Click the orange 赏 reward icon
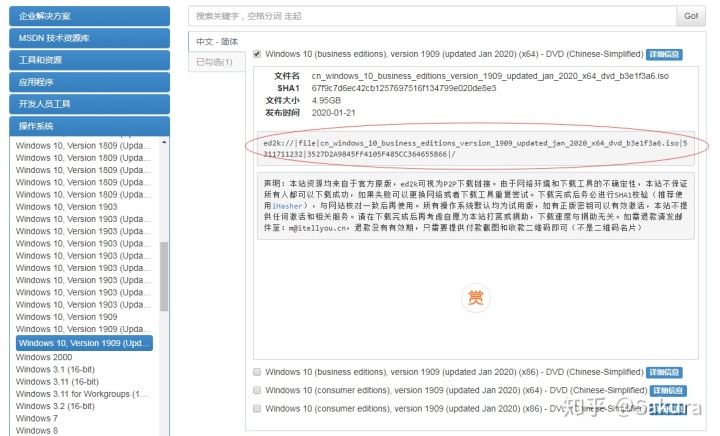The image size is (720, 436). 476,298
